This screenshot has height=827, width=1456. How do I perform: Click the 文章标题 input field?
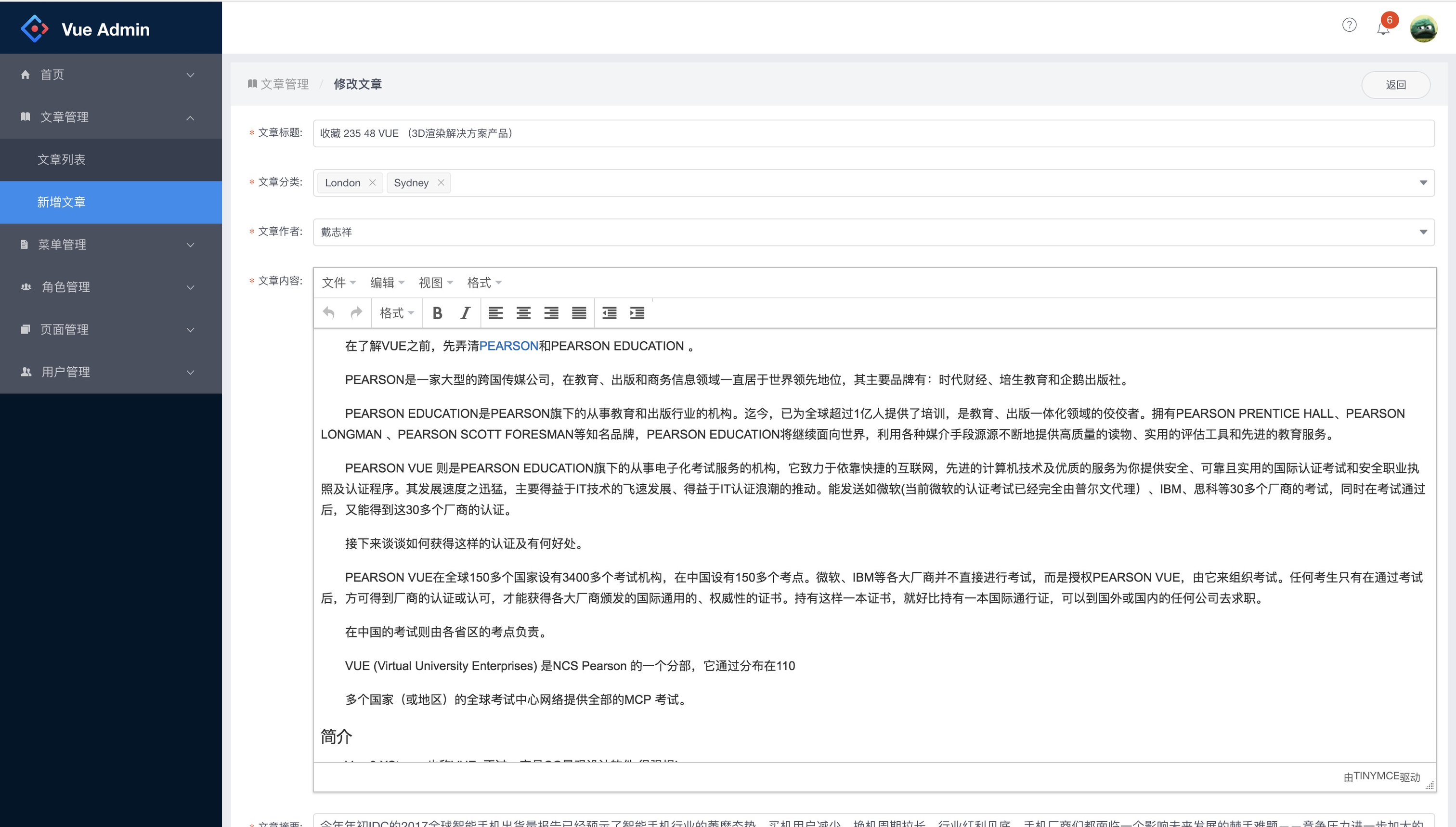[x=873, y=133]
